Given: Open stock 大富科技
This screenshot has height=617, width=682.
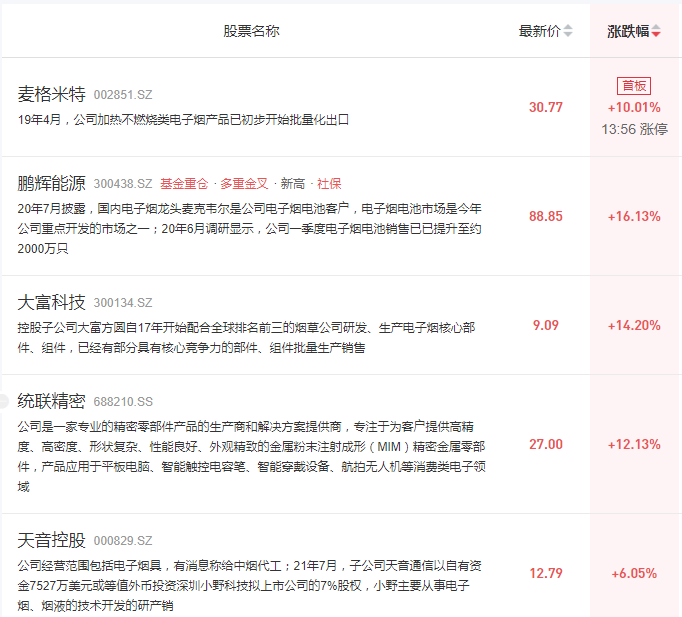Looking at the screenshot, I should 51,302.
